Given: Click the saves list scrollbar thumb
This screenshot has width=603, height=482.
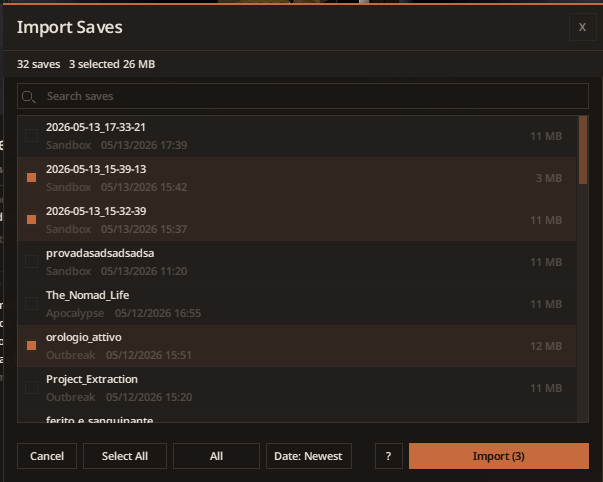Looking at the screenshot, I should (583, 150).
